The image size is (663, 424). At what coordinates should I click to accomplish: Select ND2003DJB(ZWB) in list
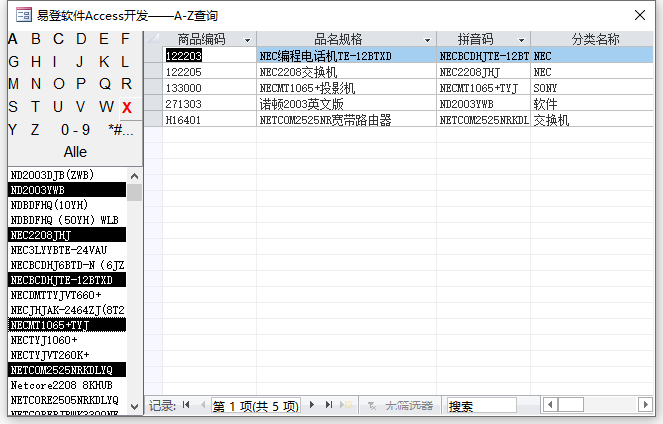coord(67,175)
